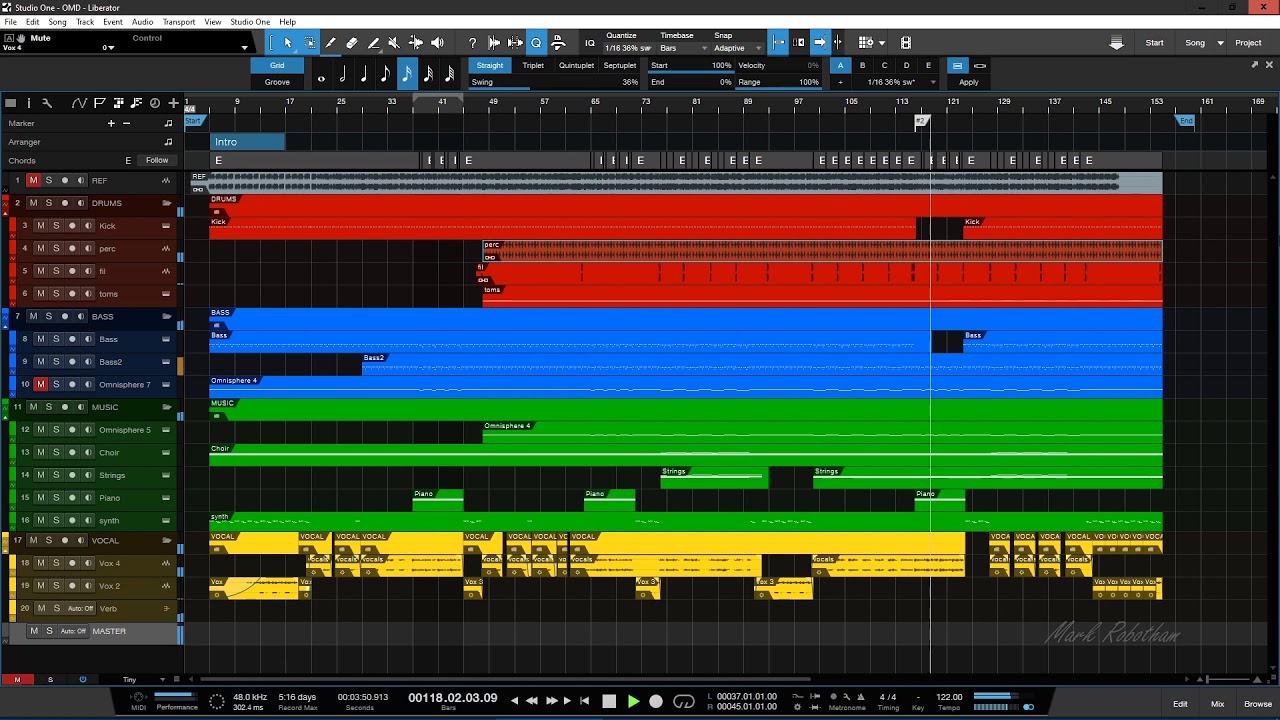Select the Eraser tool

(x=351, y=43)
